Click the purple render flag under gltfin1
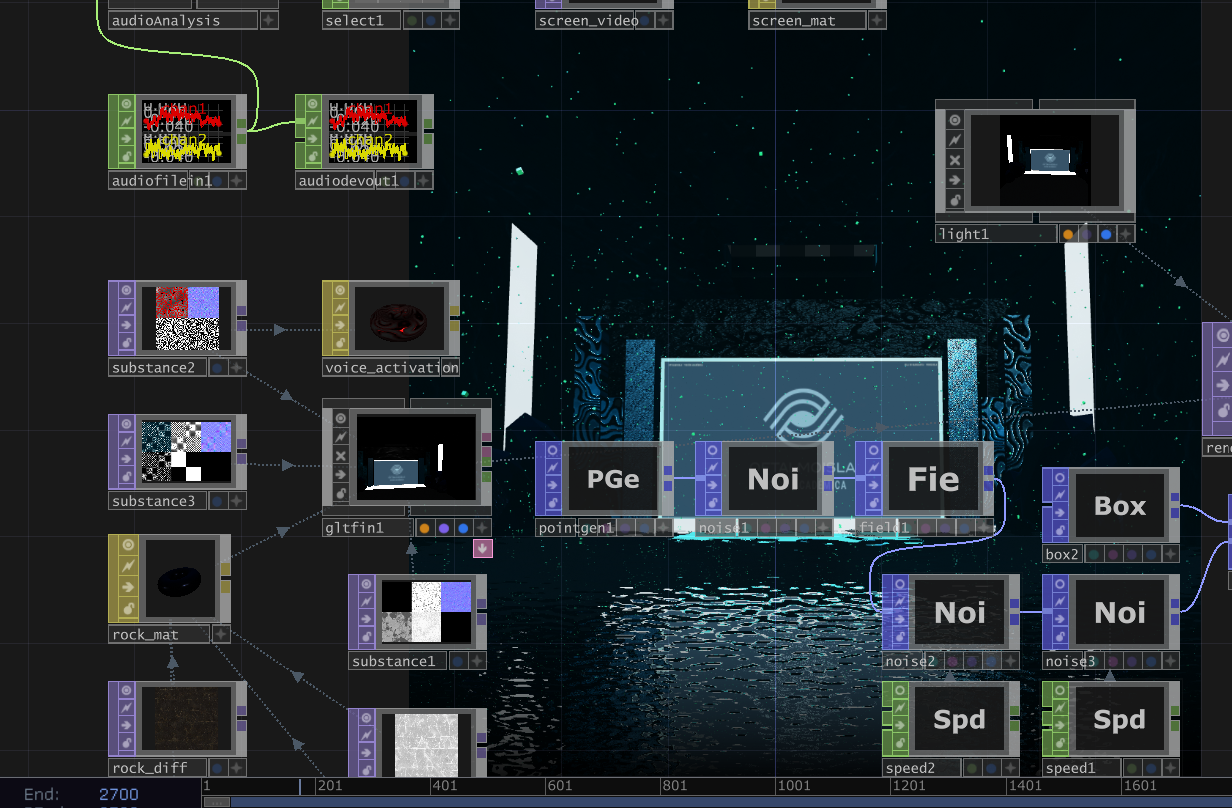Image resolution: width=1232 pixels, height=808 pixels. point(443,528)
